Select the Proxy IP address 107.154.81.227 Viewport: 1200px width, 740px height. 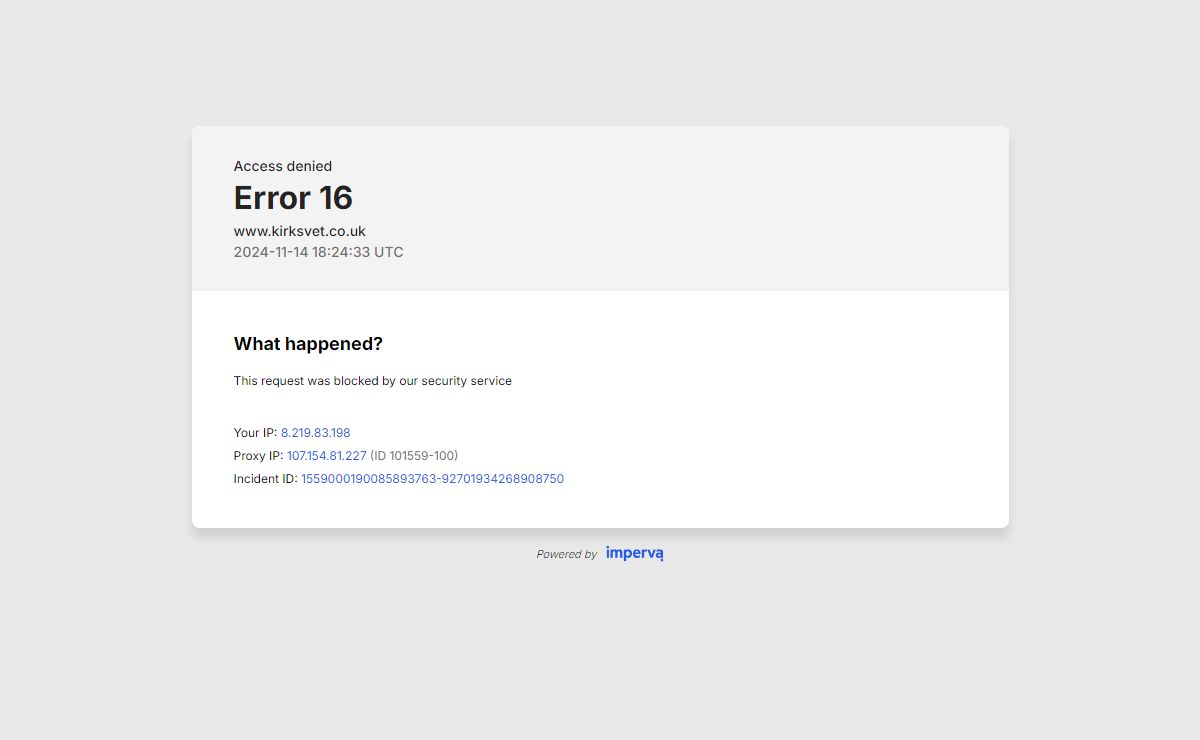tap(326, 456)
